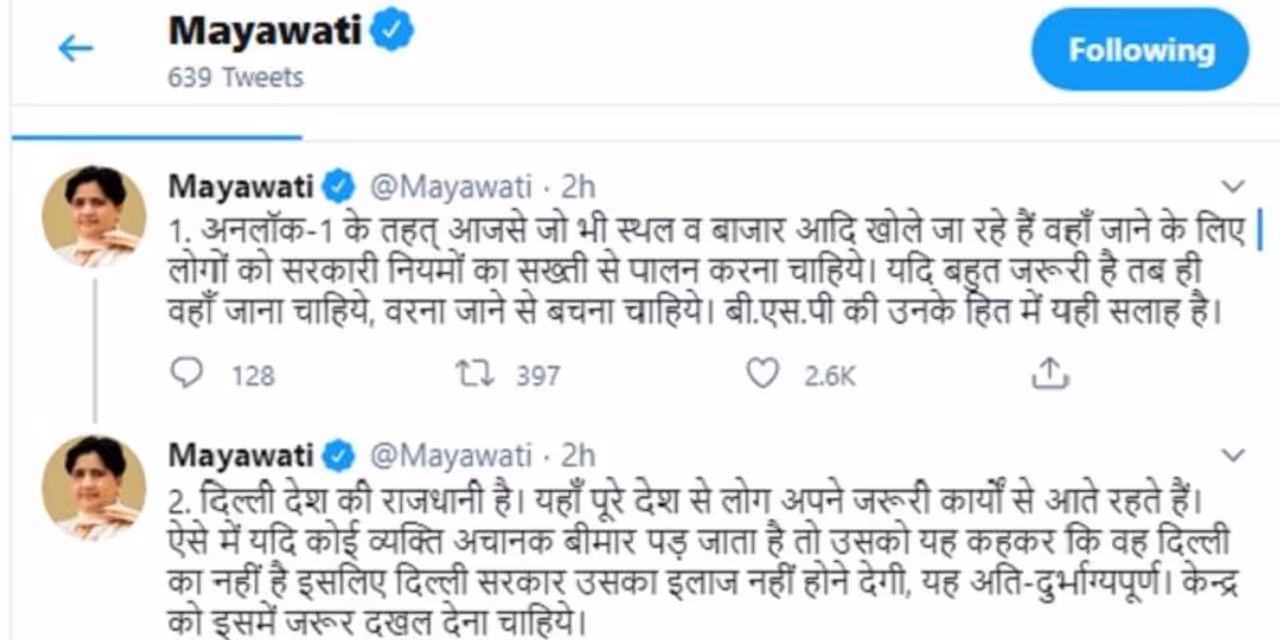The width and height of the screenshot is (1280, 640).
Task: Click the profile photo on the second tweet
Action: coord(94,487)
